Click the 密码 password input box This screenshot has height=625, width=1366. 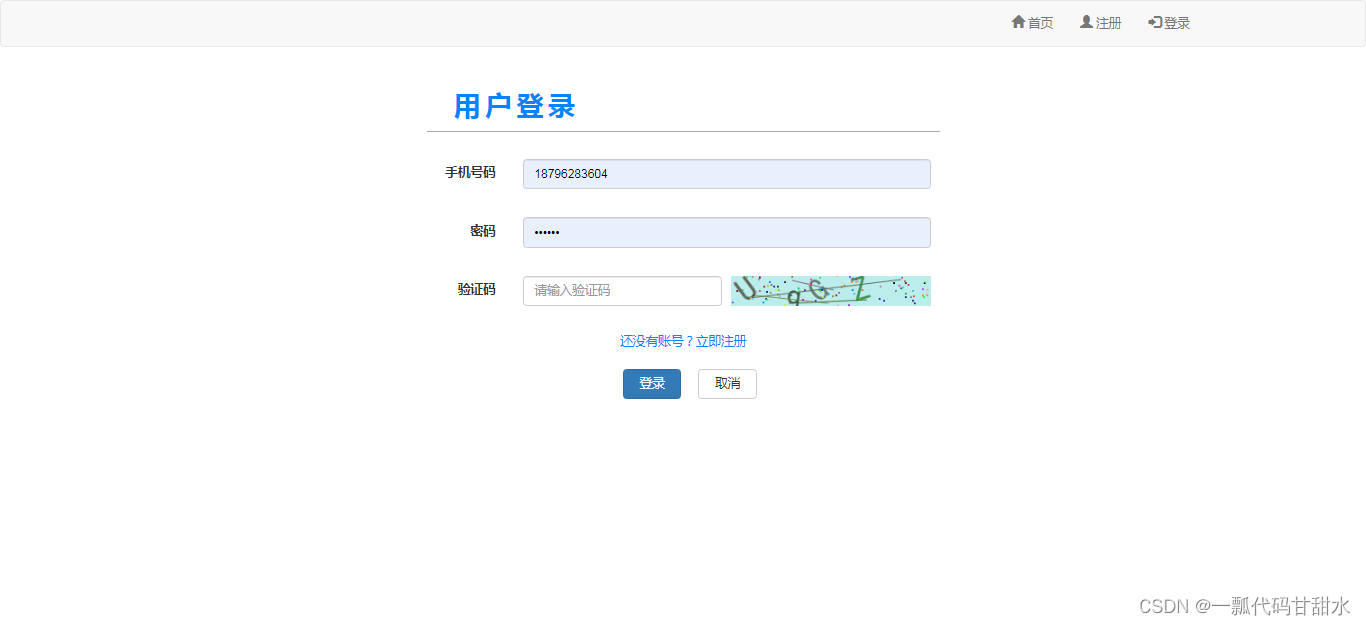point(727,232)
